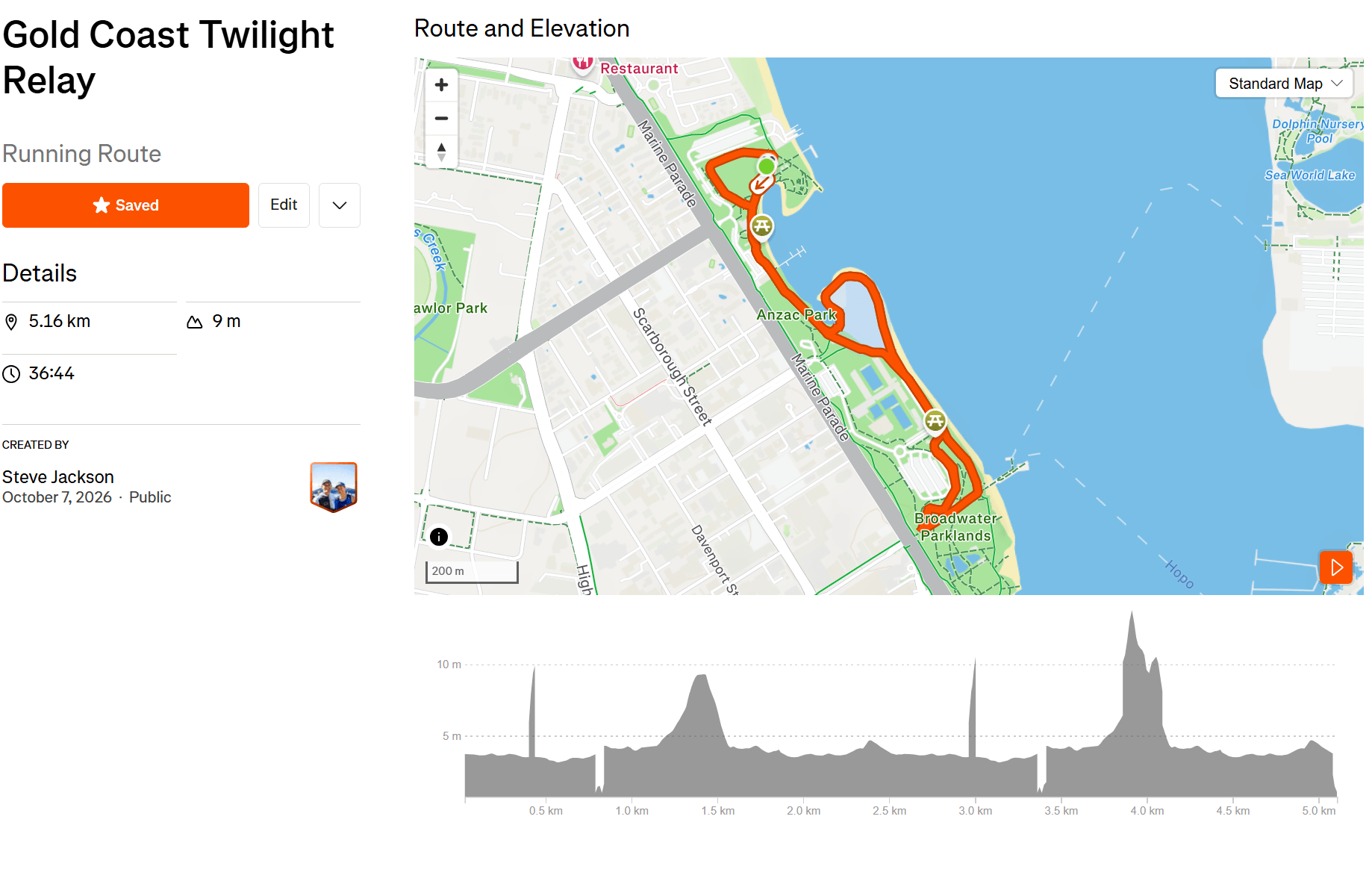Viewport: 1372px width, 890px height.
Task: Click the elevation hill at 1.5 km
Action: pos(700,694)
